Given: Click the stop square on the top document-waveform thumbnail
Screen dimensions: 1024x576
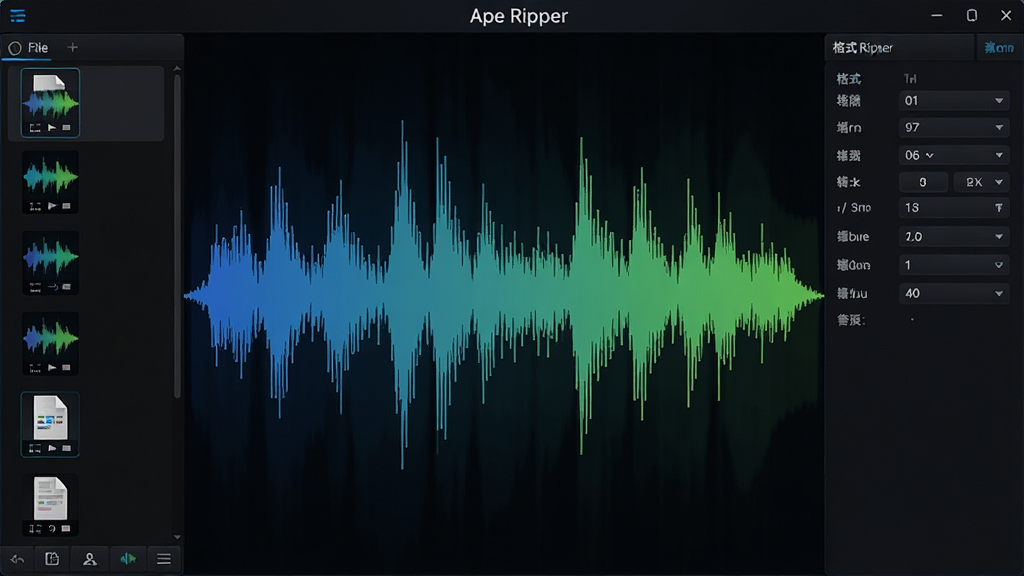Looking at the screenshot, I should tap(67, 128).
